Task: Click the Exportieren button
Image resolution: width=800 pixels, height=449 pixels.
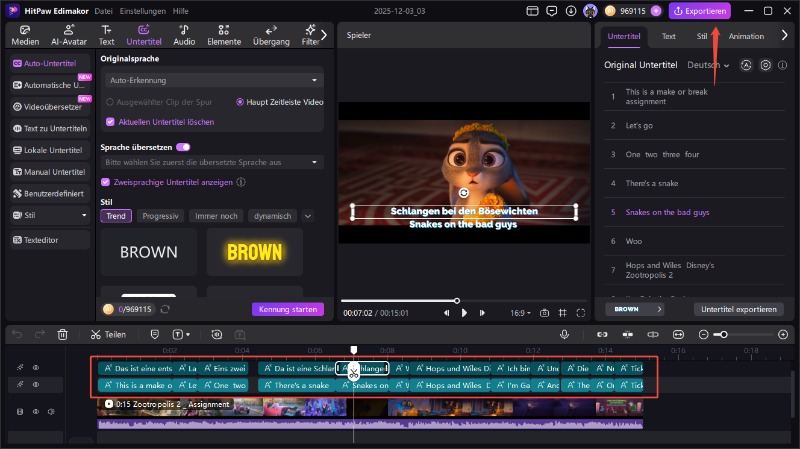Action: click(x=700, y=11)
